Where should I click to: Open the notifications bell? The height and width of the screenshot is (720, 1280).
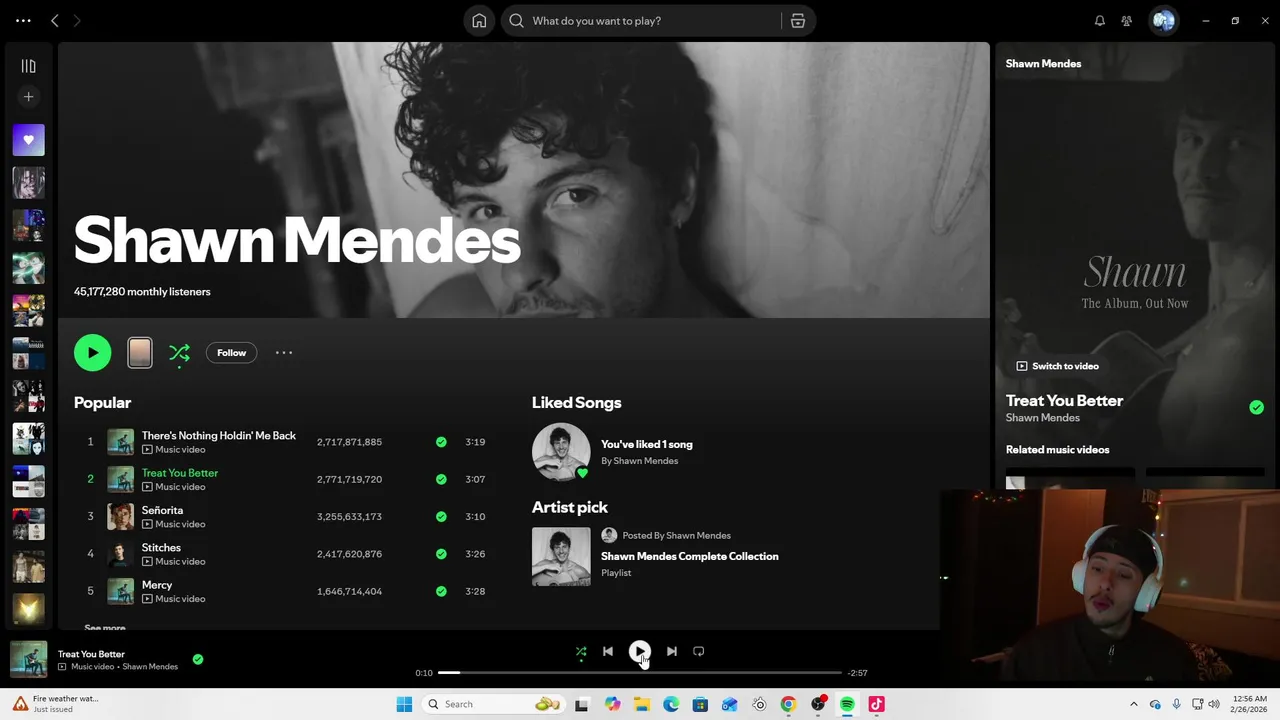point(1099,20)
